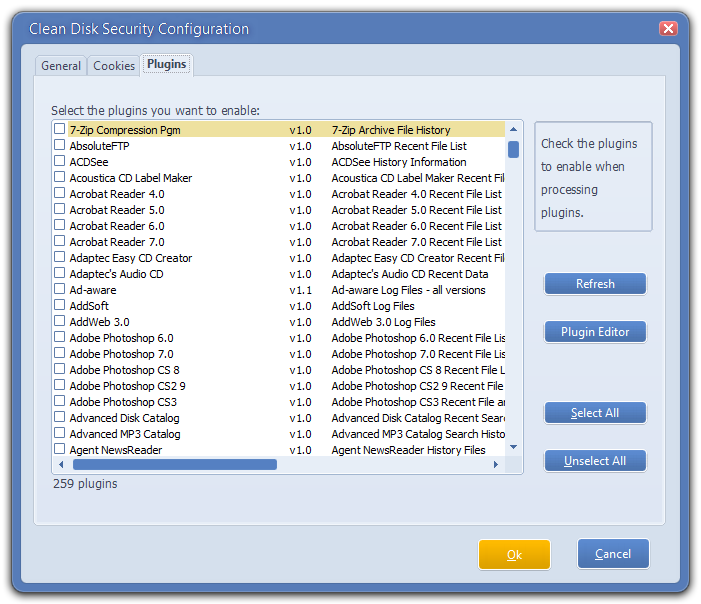Select the Adobe Photoshop CS3 row name
Screen dimensions: 701x604
click(123, 402)
